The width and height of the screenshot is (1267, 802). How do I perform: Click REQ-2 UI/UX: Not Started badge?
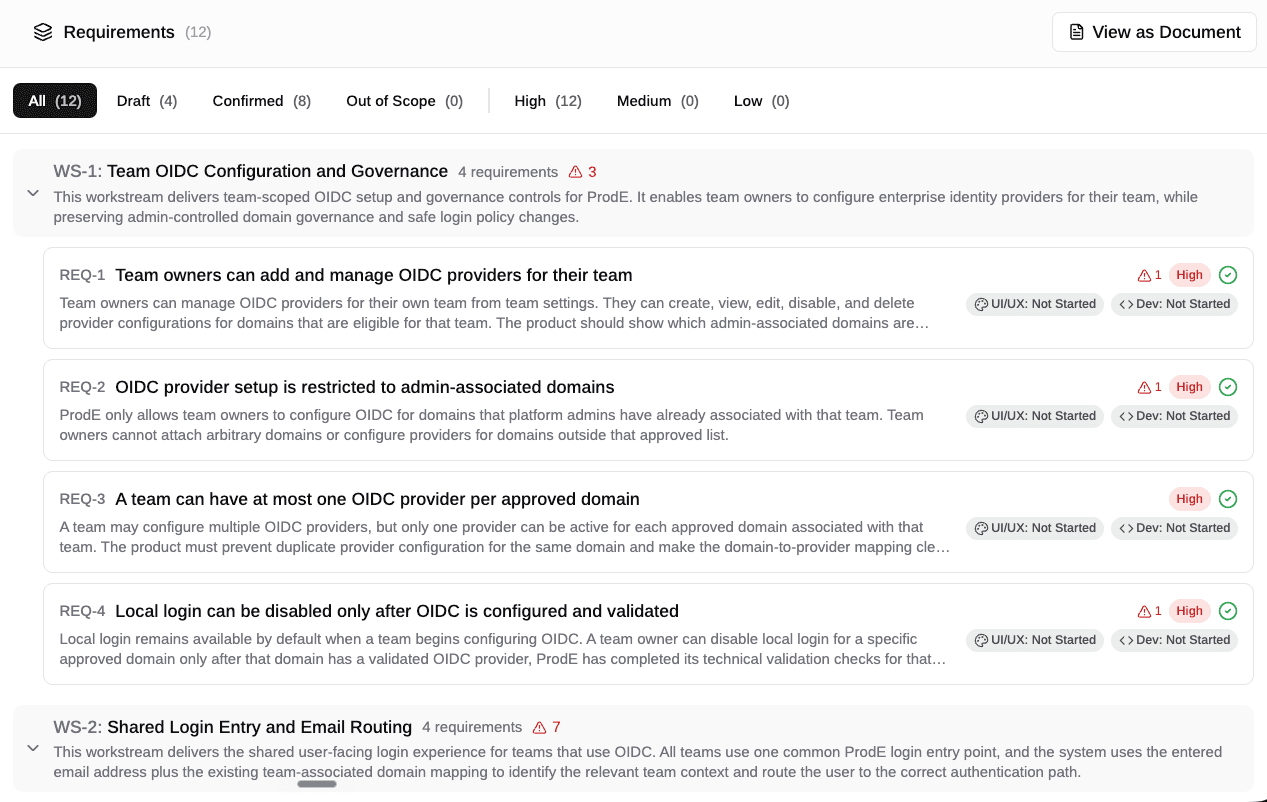click(1035, 416)
